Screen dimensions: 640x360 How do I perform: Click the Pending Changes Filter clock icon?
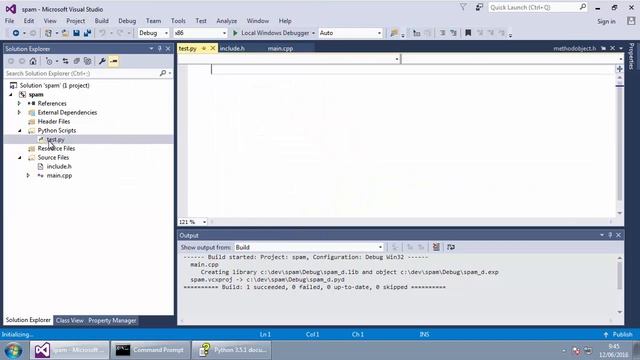(49, 61)
